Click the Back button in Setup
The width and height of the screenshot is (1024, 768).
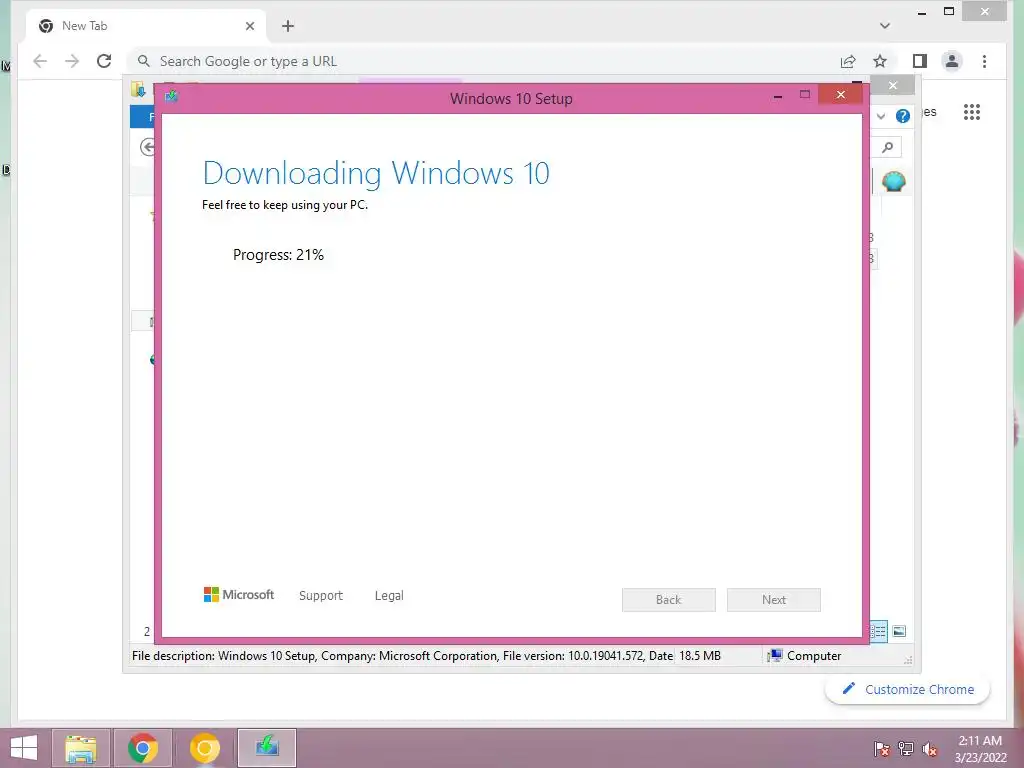[x=669, y=600]
